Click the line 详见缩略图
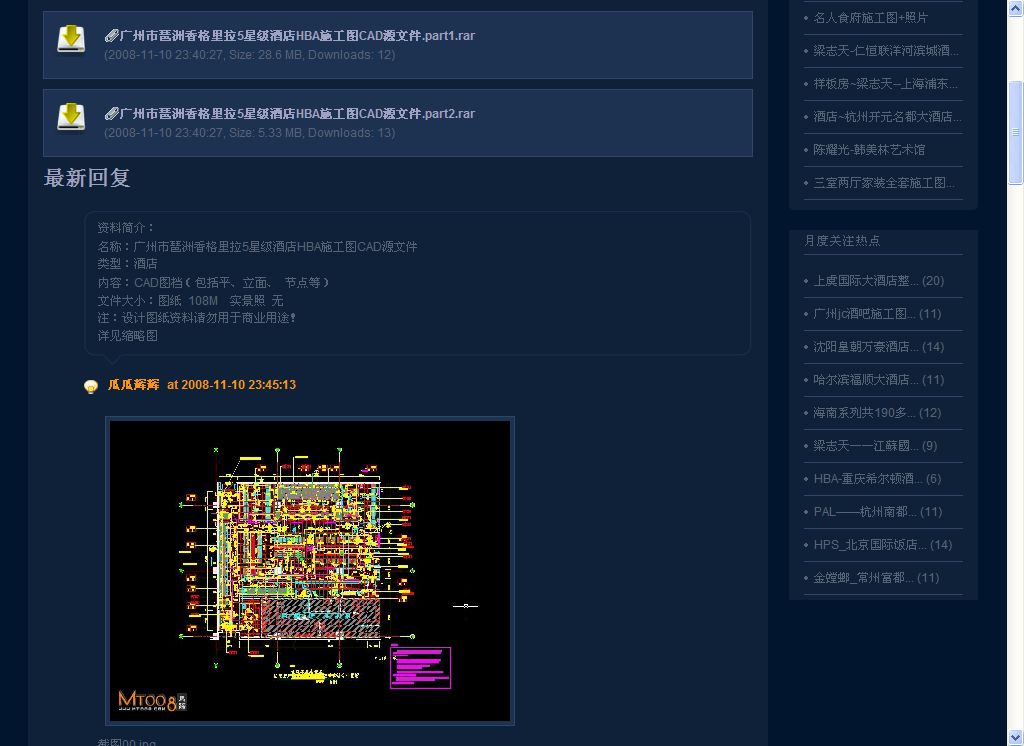 tap(127, 336)
